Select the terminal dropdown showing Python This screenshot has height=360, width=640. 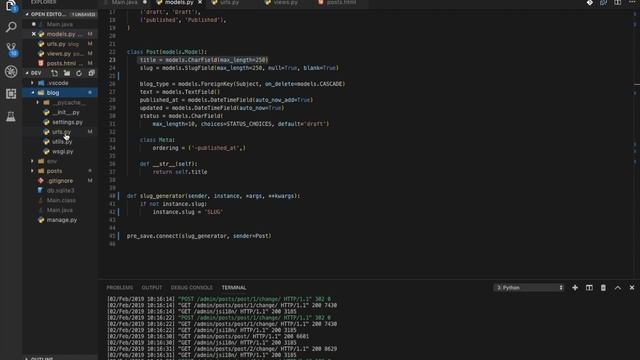click(x=529, y=288)
